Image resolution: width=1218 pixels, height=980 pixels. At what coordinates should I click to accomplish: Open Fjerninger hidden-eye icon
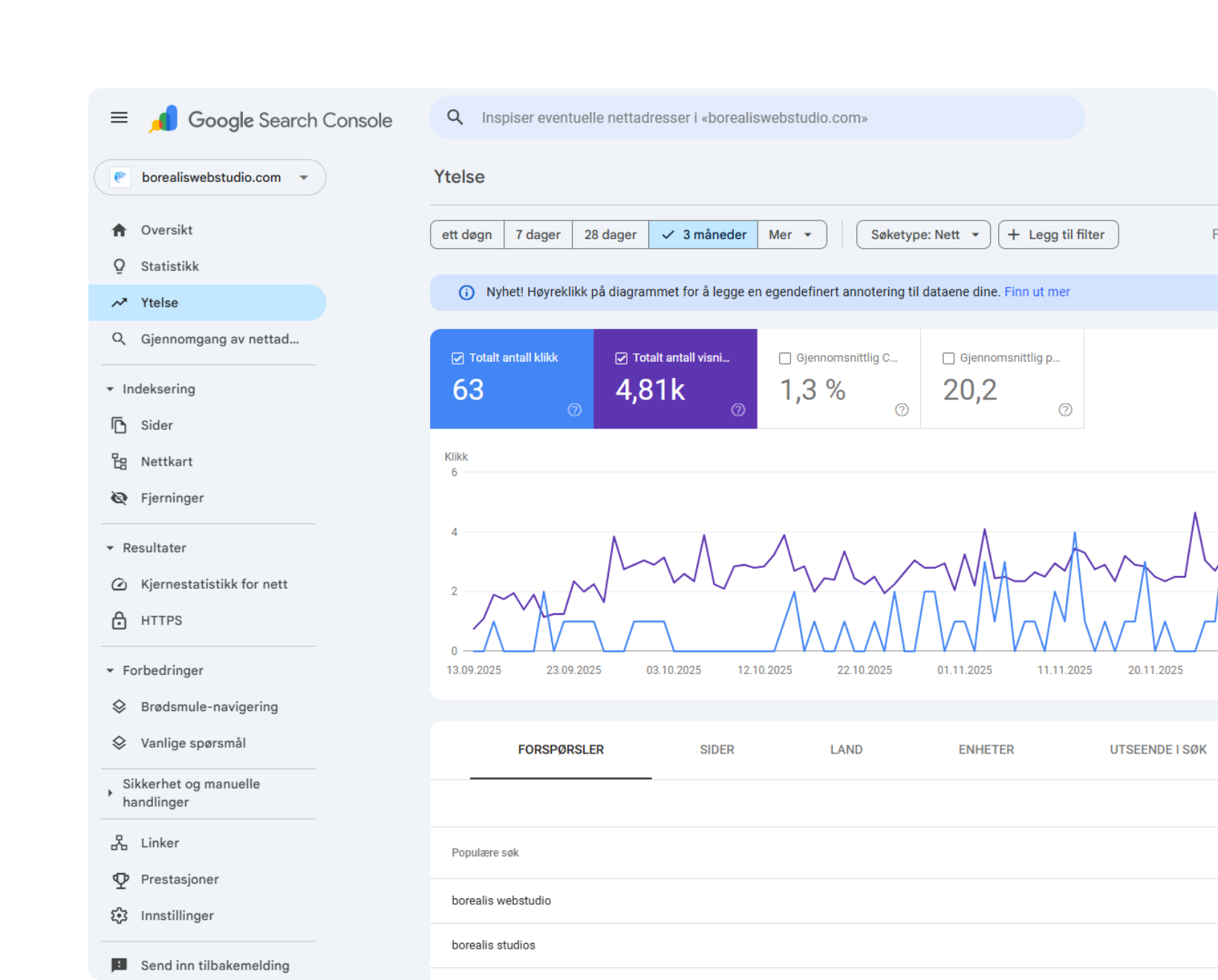119,498
